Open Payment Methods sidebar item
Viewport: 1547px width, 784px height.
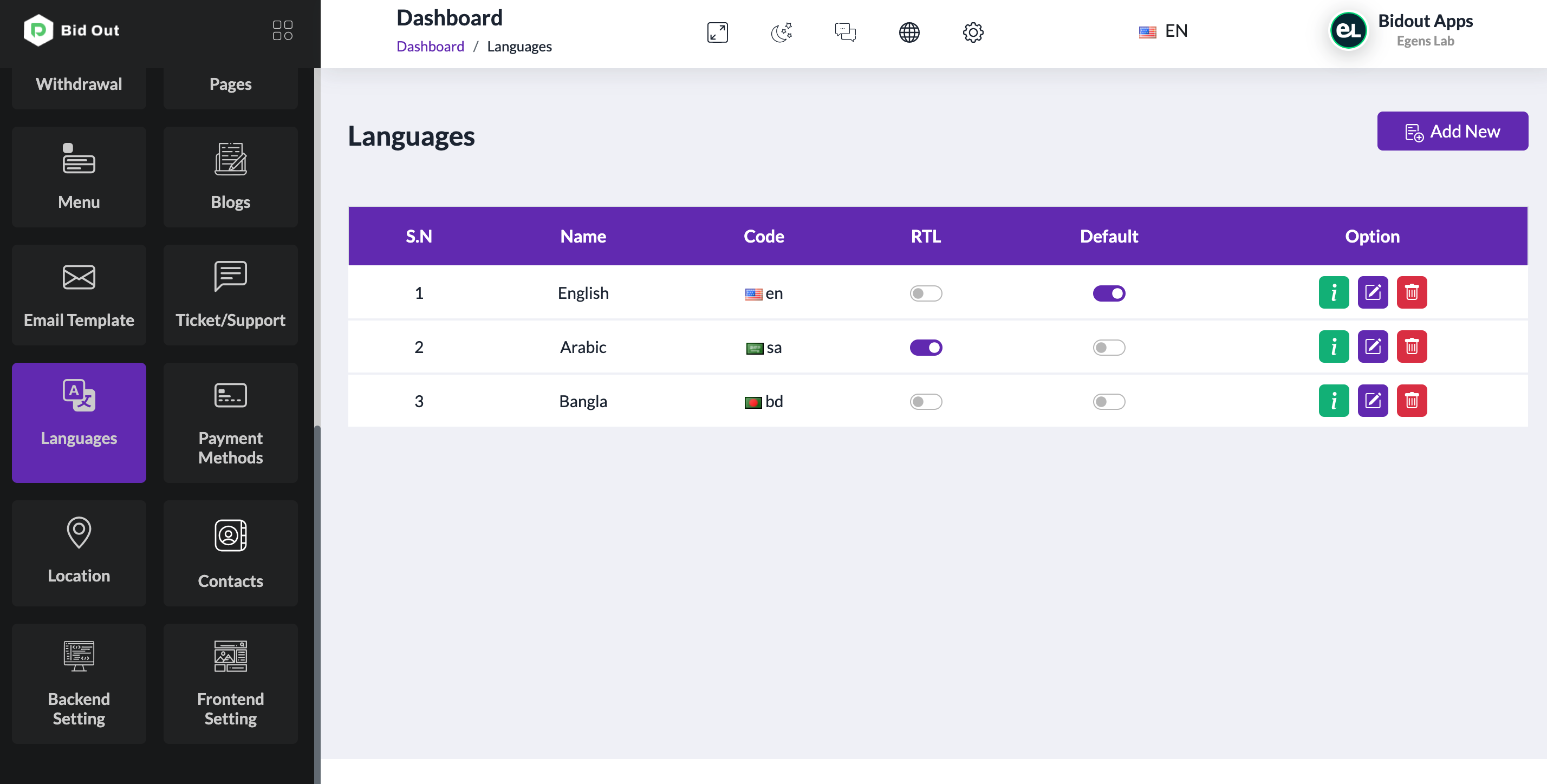point(230,422)
